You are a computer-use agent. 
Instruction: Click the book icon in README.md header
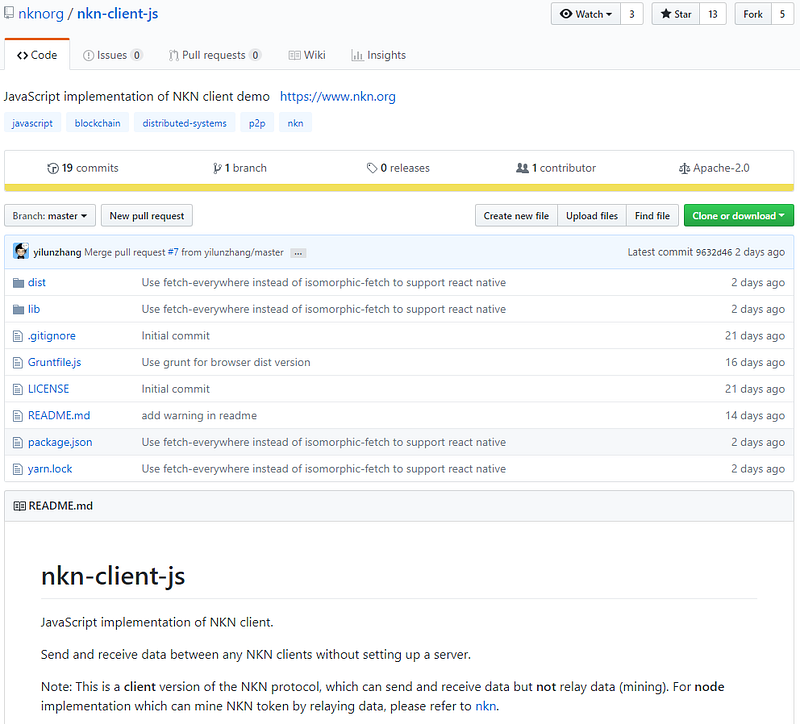19,506
